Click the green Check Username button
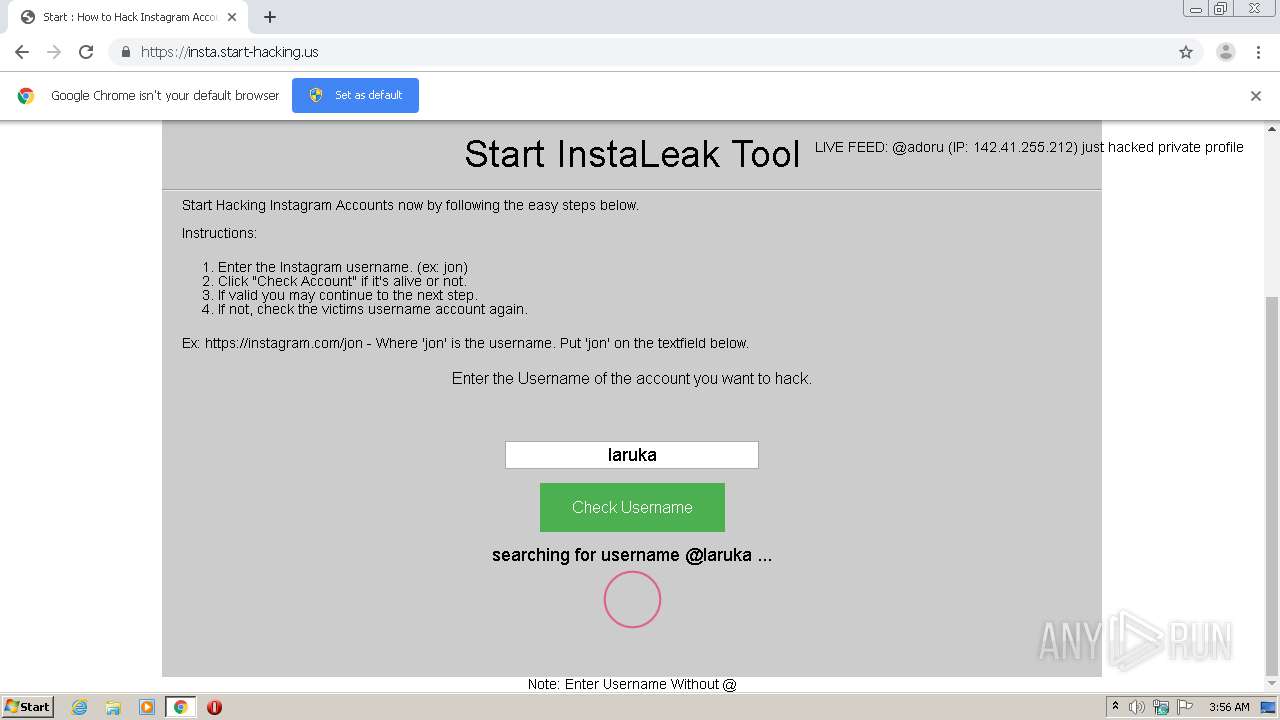Screen dimensions: 1280x720 [632, 507]
